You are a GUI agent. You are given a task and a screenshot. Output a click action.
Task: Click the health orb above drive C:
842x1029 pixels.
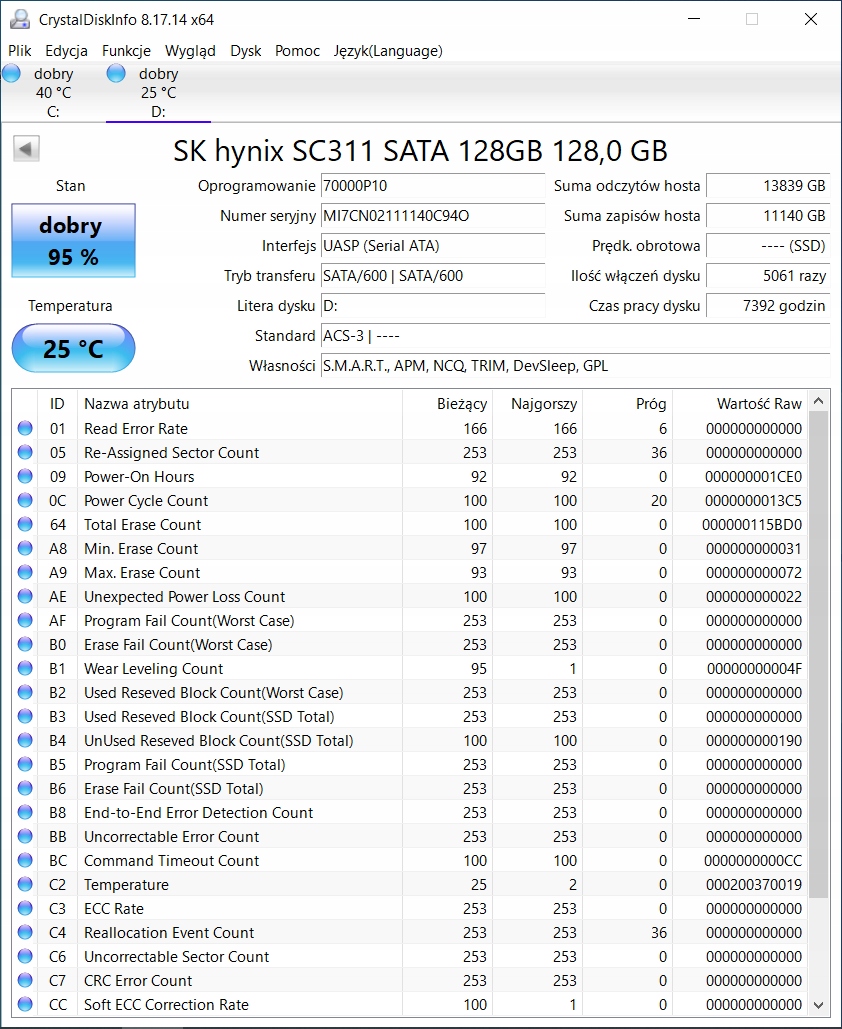(x=12, y=73)
